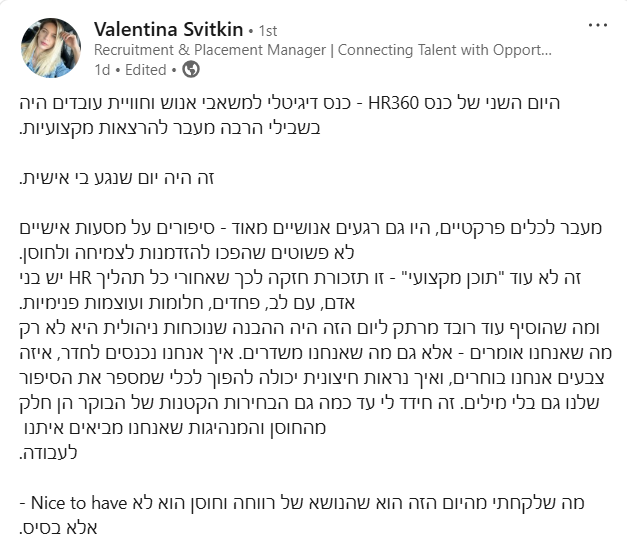Screen dimensions: 627x557
Task: Open the post's three-dot more options menu
Action: coord(596,24)
